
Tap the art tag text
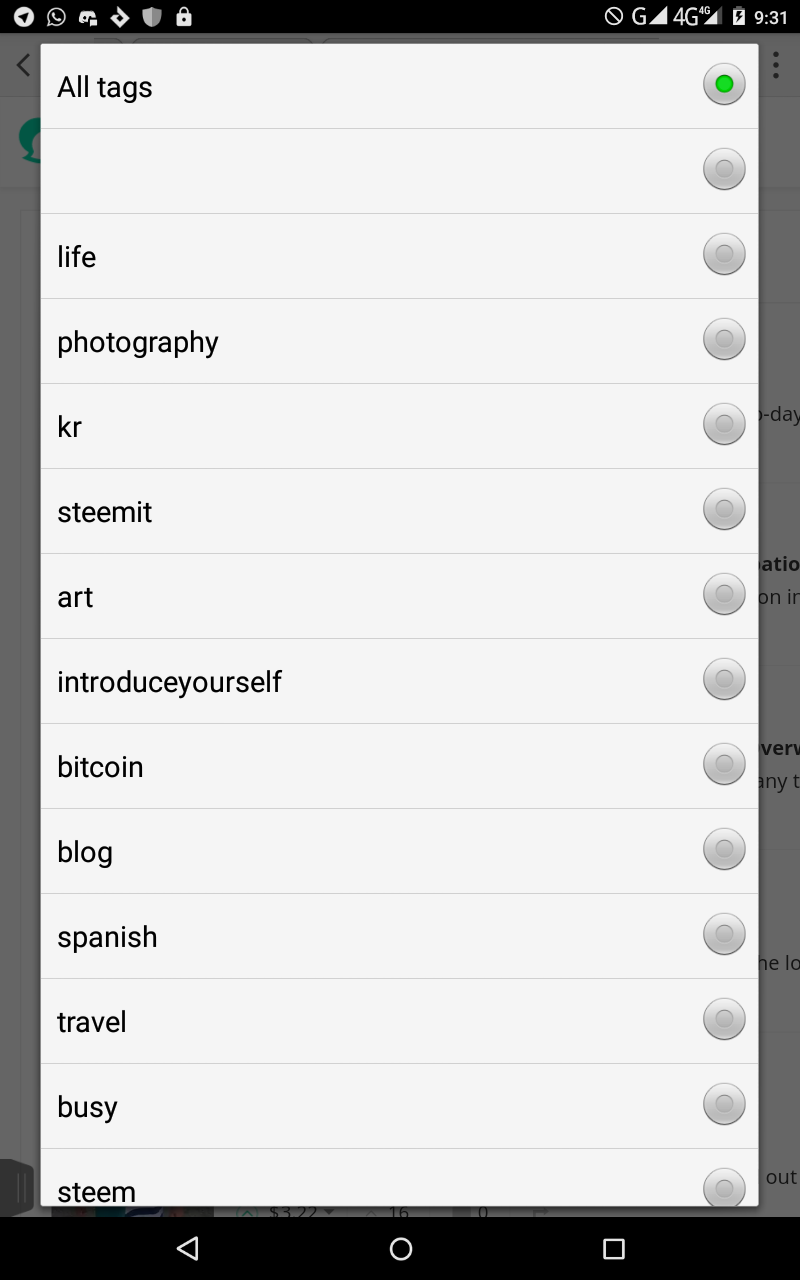coord(75,597)
